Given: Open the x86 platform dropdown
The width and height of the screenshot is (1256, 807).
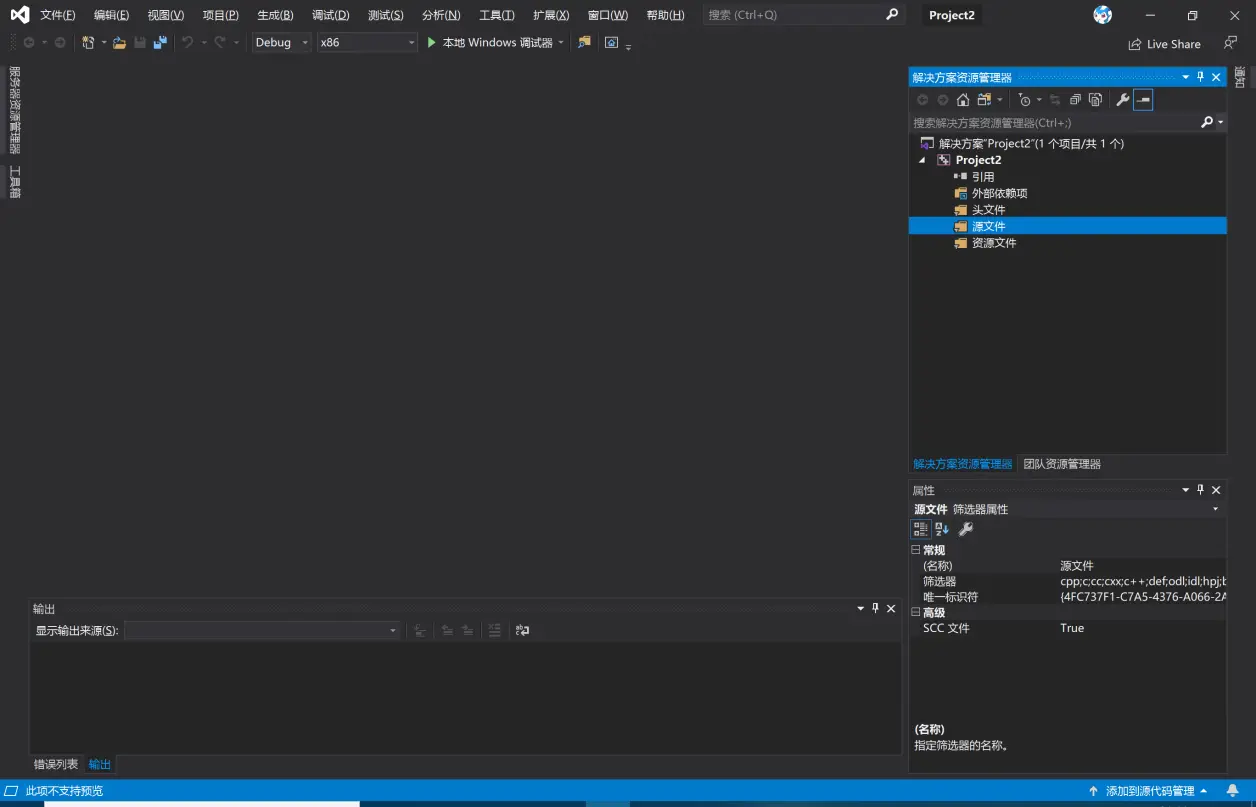Looking at the screenshot, I should (x=367, y=43).
